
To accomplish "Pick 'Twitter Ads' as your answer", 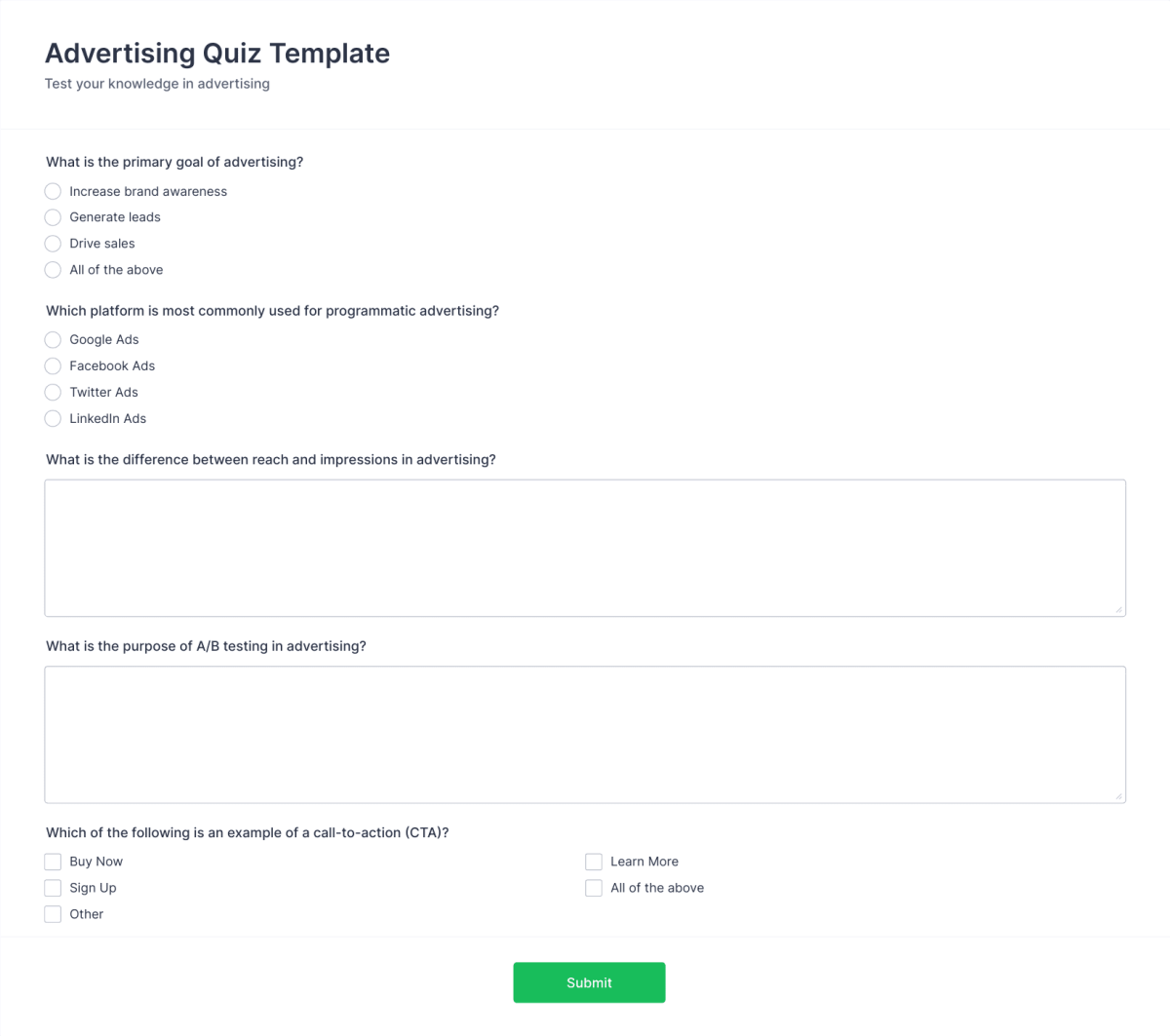I will coord(53,392).
